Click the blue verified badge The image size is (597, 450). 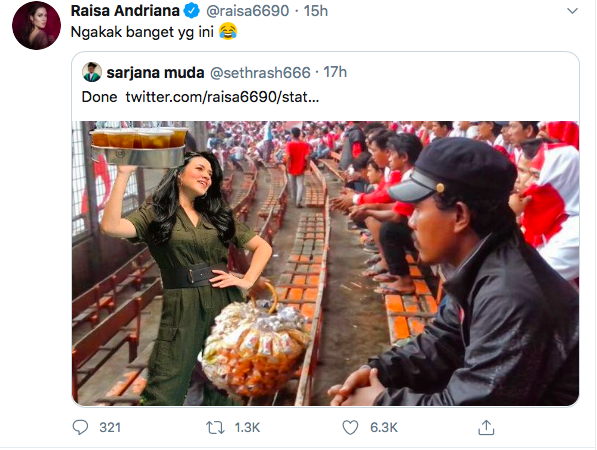pyautogui.click(x=192, y=11)
